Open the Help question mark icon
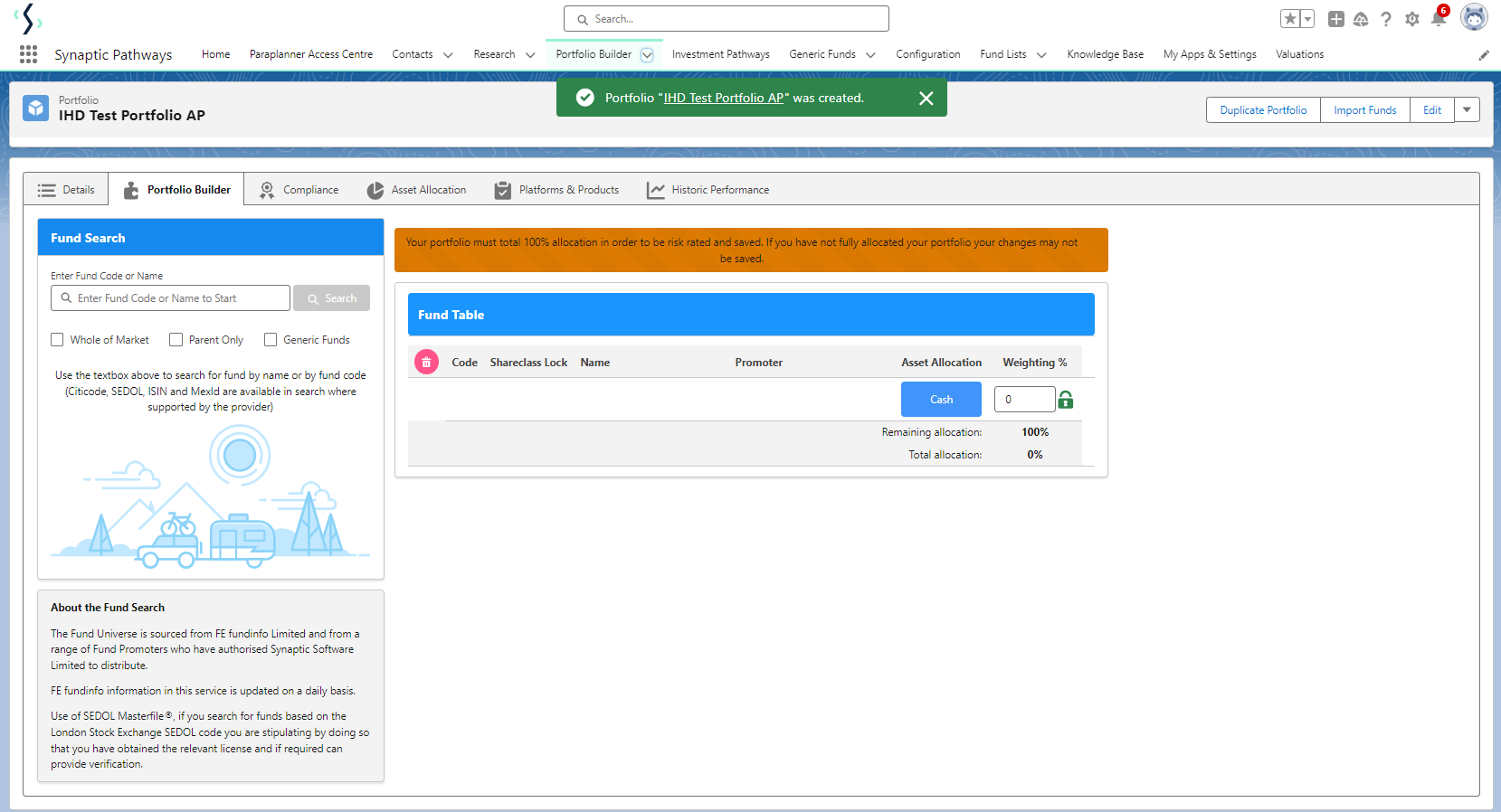This screenshot has width=1501, height=812. coord(1386,19)
